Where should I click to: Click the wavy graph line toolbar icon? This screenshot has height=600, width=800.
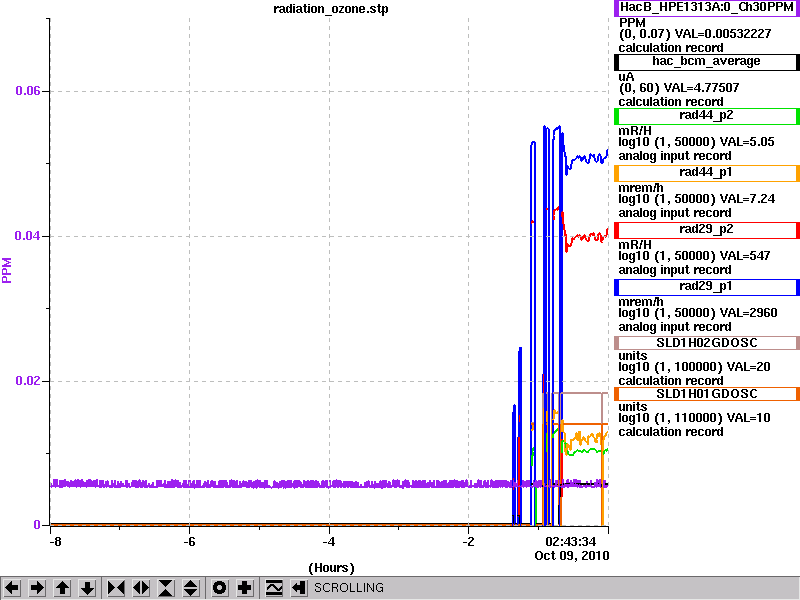pyautogui.click(x=274, y=588)
